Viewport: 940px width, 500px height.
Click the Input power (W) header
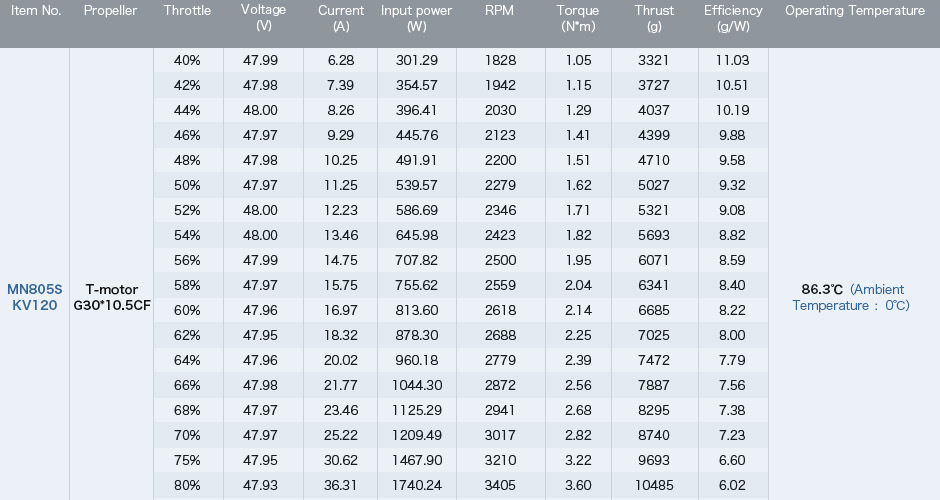(x=416, y=18)
